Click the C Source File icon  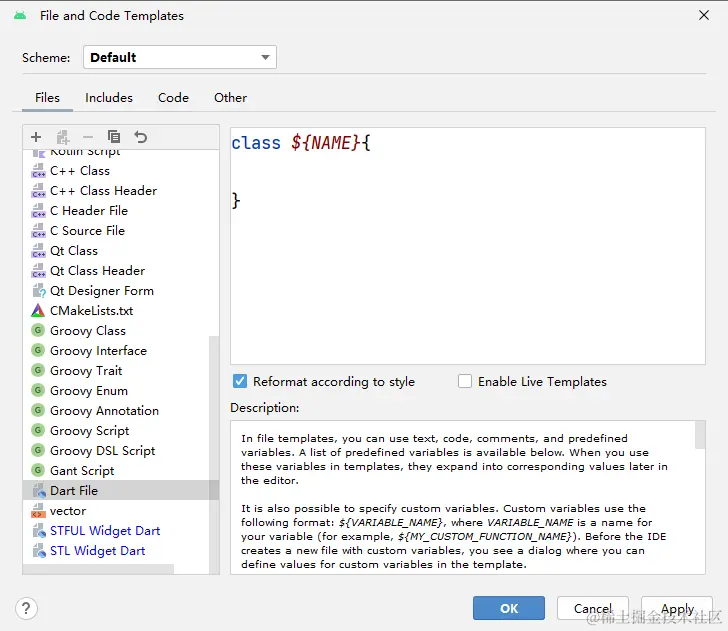pos(38,231)
